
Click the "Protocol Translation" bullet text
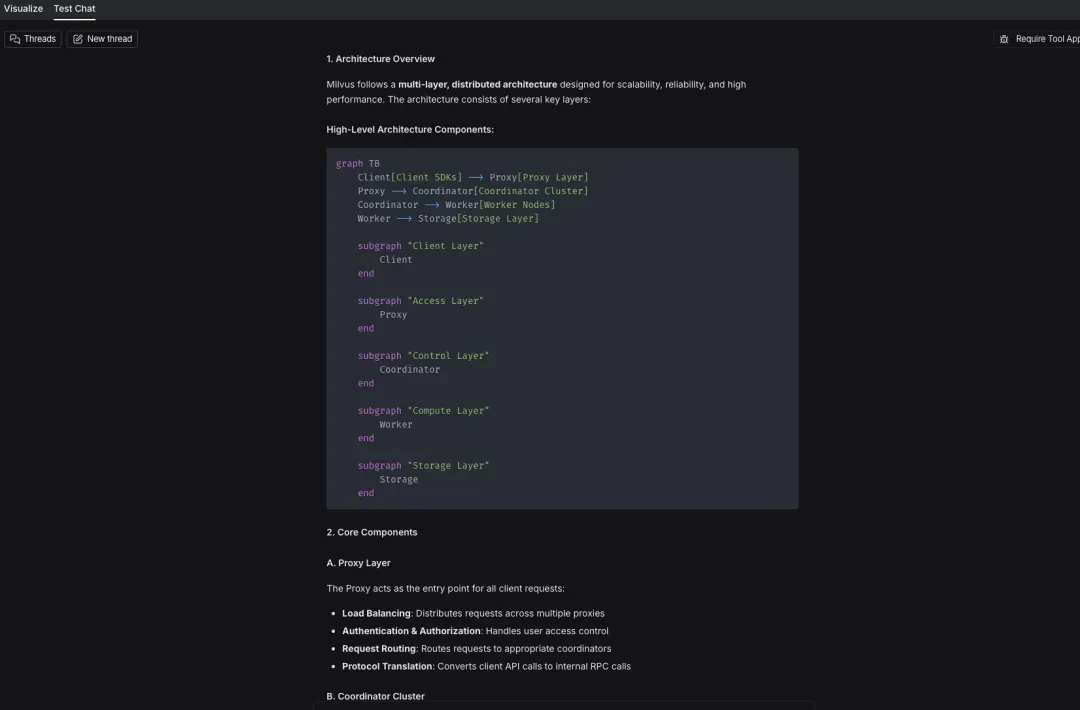click(387, 666)
